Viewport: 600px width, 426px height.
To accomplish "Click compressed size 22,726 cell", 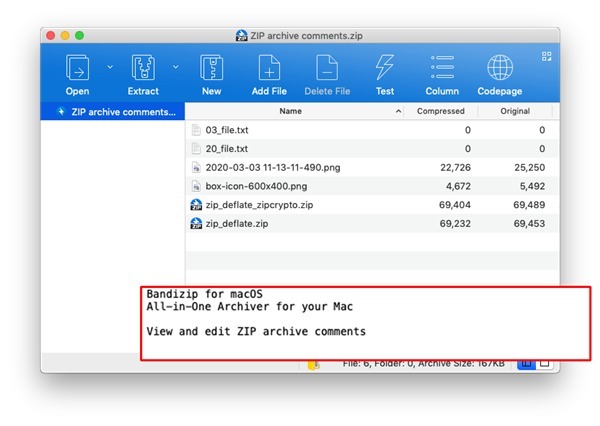I will 455,167.
